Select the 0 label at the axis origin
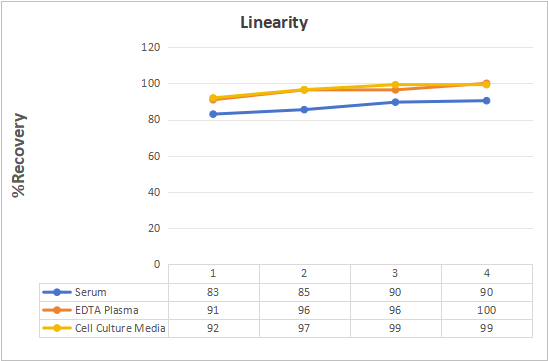Image resolution: width=548 pixels, height=361 pixels. coord(157,264)
